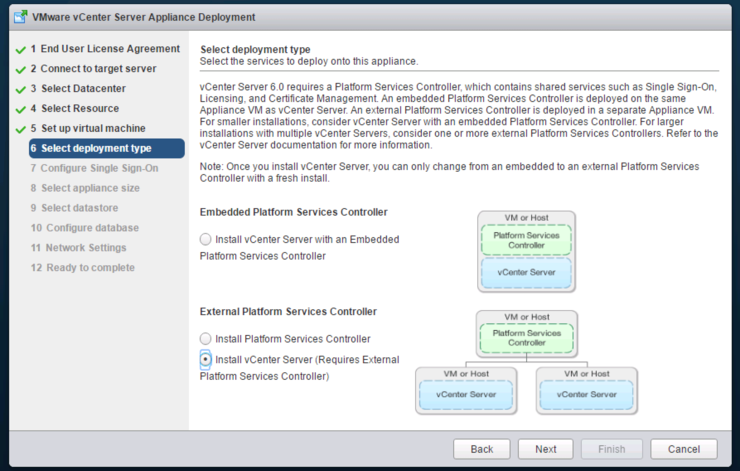
Task: Open step 3 Select Datacenter
Action: 78,88
